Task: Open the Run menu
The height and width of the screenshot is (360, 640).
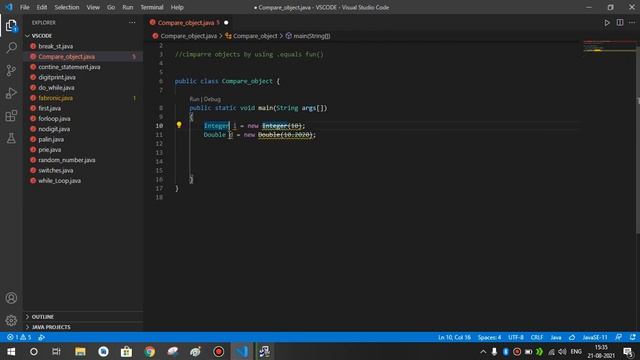Action: point(128,7)
